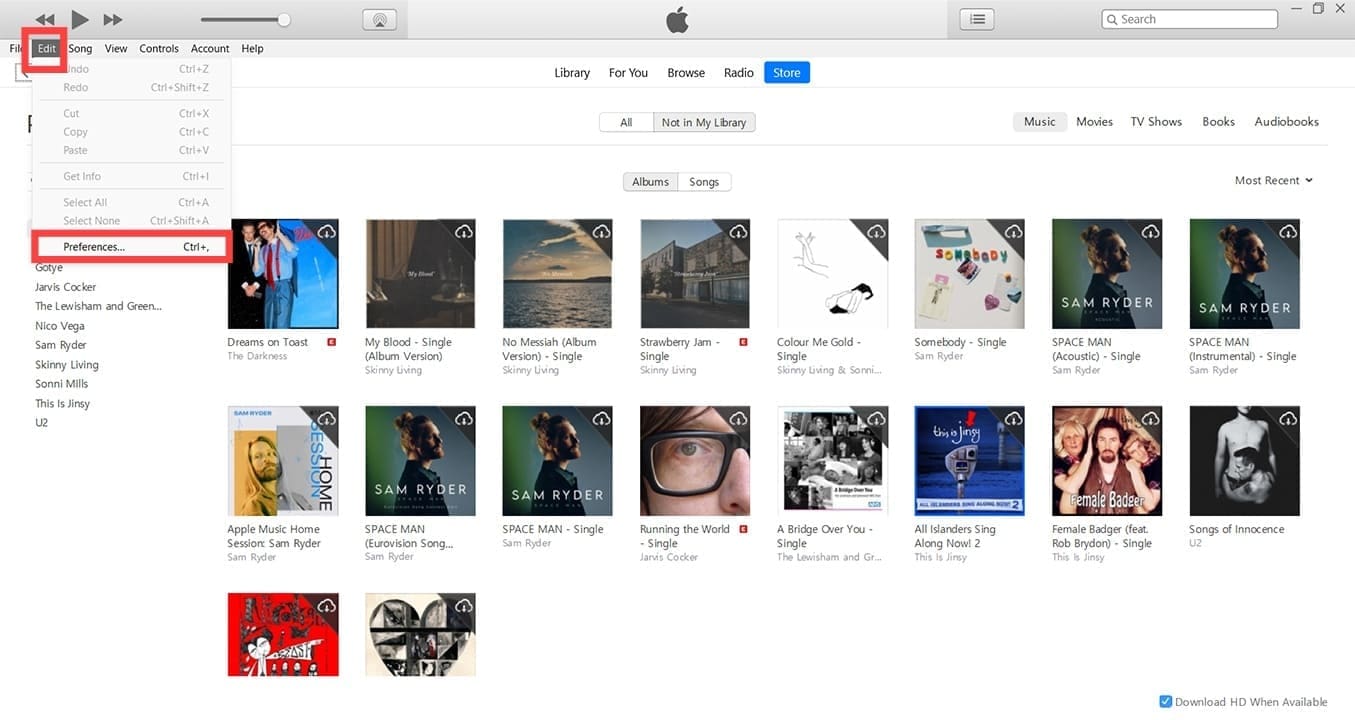Download Female Badger single cloud icon
Viewport: 1355px width, 720px height.
tap(1150, 419)
